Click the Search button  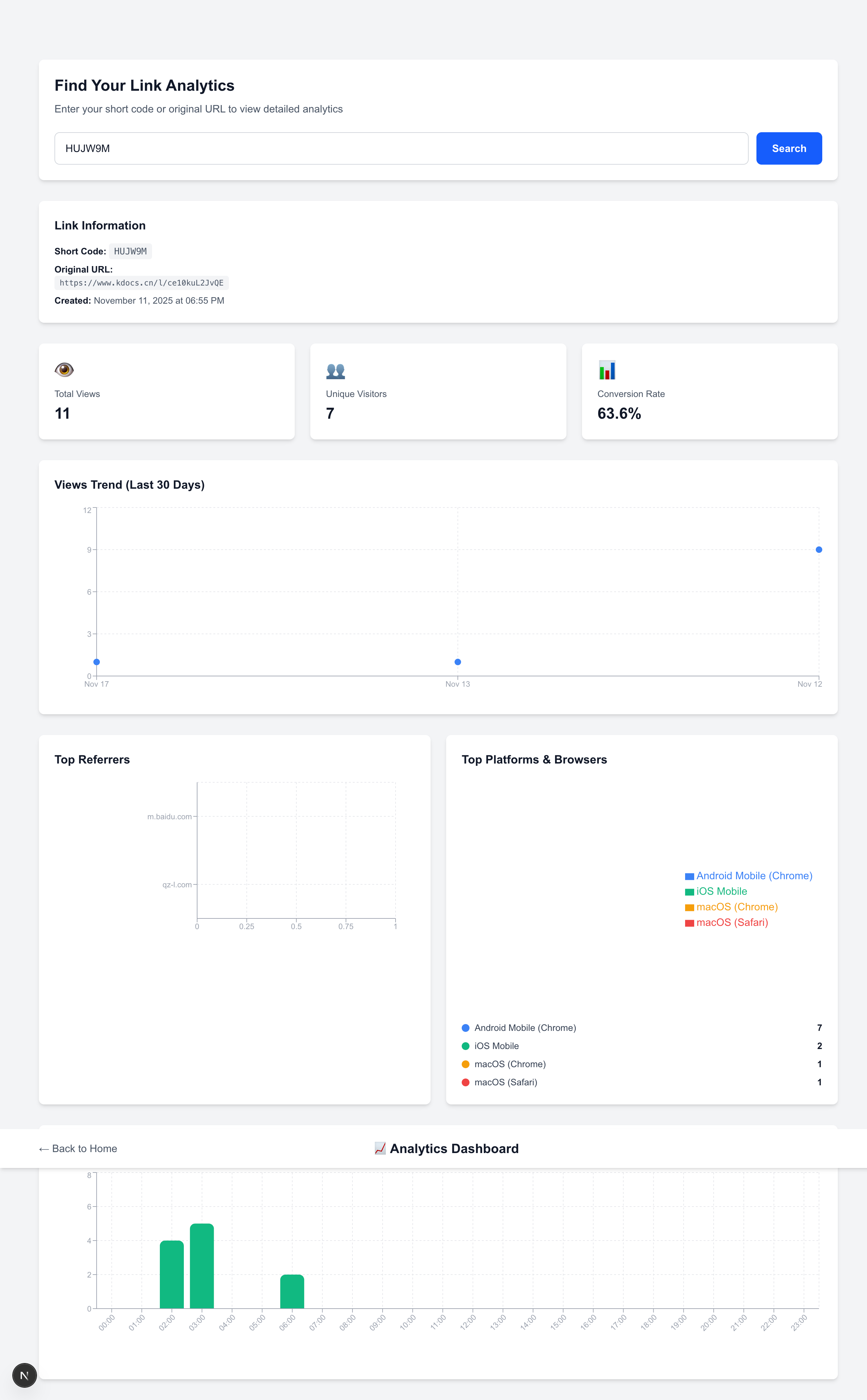tap(789, 148)
